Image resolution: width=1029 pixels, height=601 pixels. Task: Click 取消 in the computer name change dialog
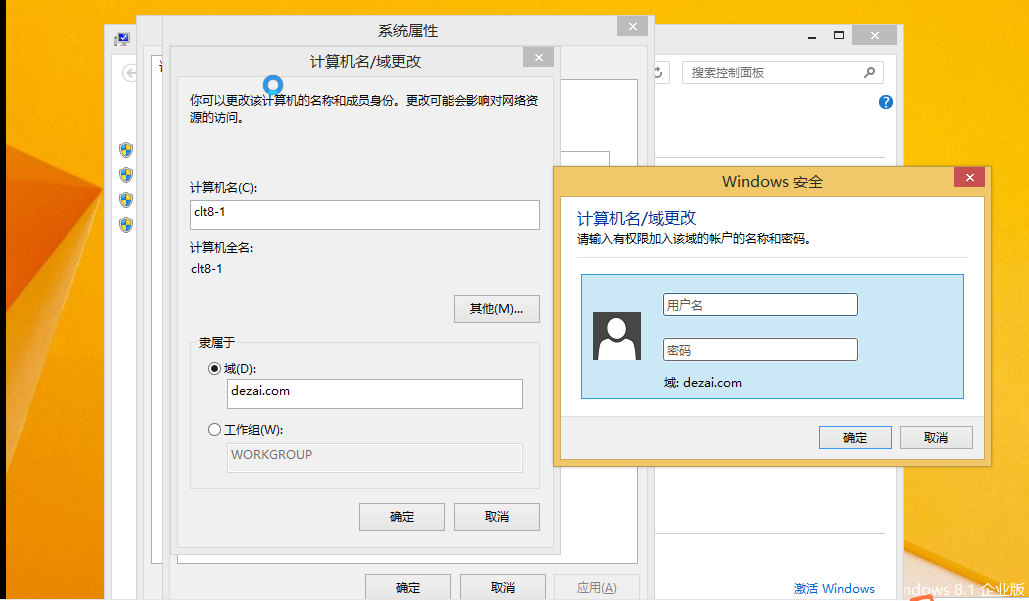point(497,517)
